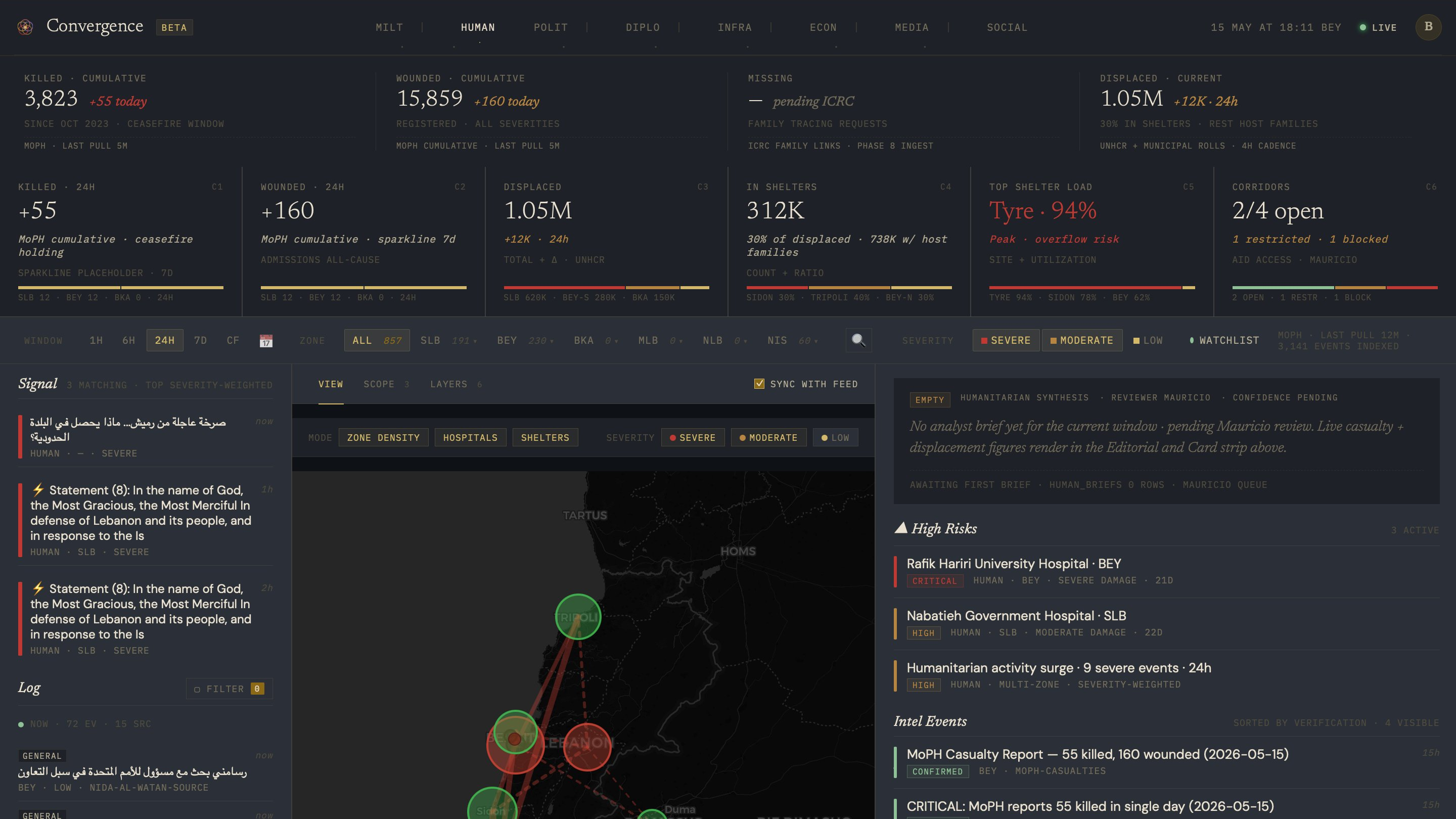Open MoPH Casualty Report intel event
Viewport: 1456px width, 819px height.
1166,762
